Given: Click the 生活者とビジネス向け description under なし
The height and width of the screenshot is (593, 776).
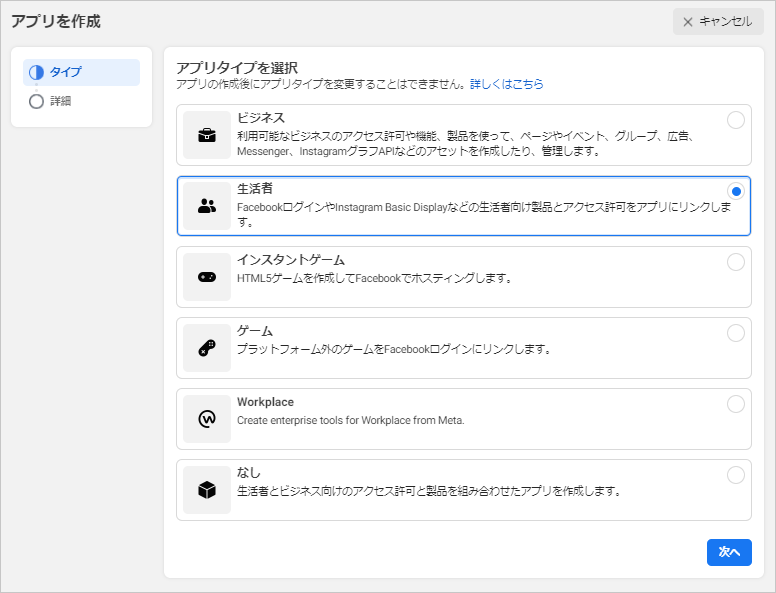Looking at the screenshot, I should pyautogui.click(x=429, y=491).
